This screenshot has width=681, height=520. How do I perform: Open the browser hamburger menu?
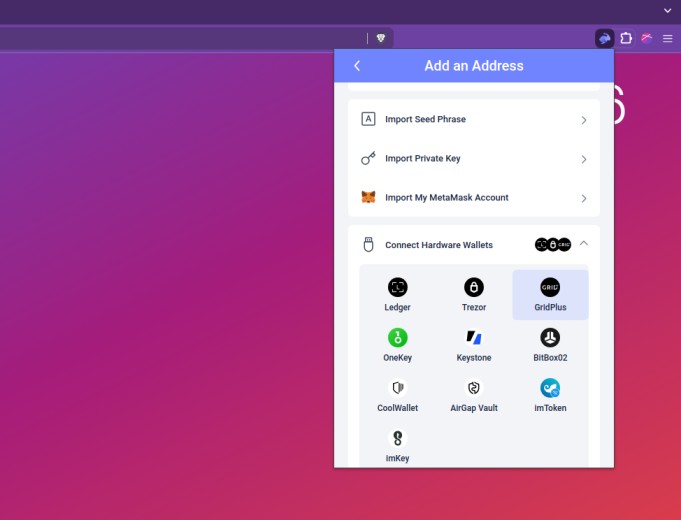click(x=668, y=38)
